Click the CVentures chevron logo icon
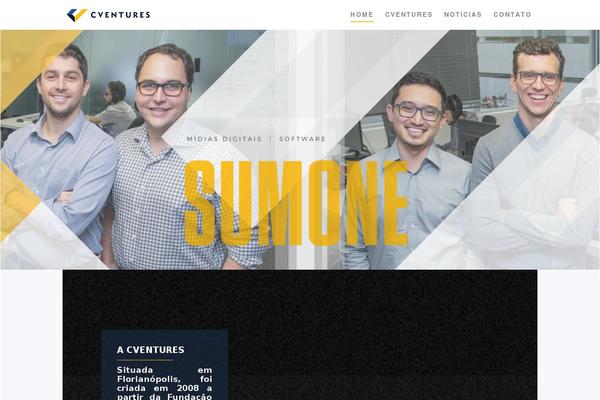This screenshot has width=600, height=400. pos(77,15)
